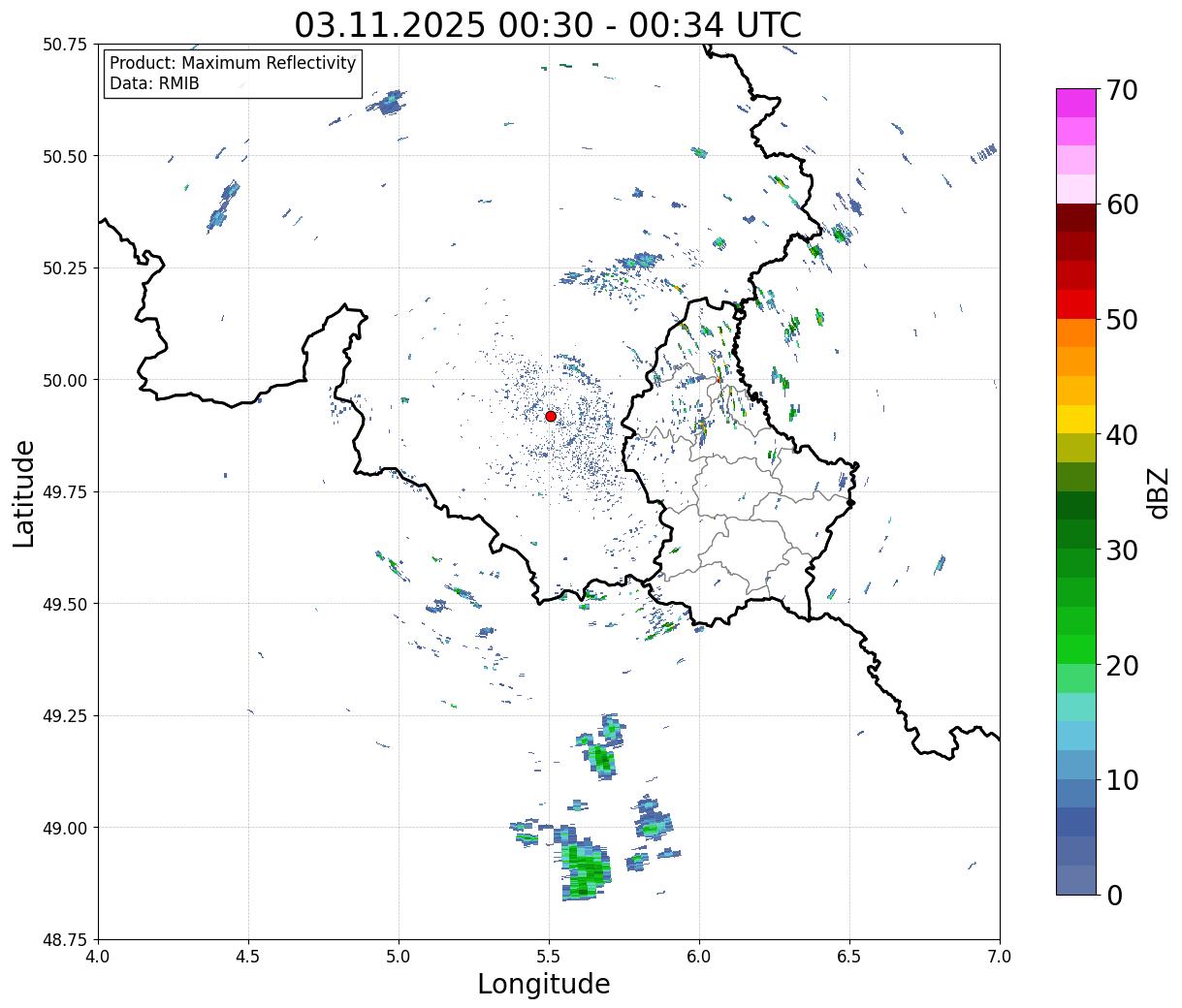The height and width of the screenshot is (1008, 1182).
Task: Click the yellow colorbar segment above 40
Action: pos(1076,419)
